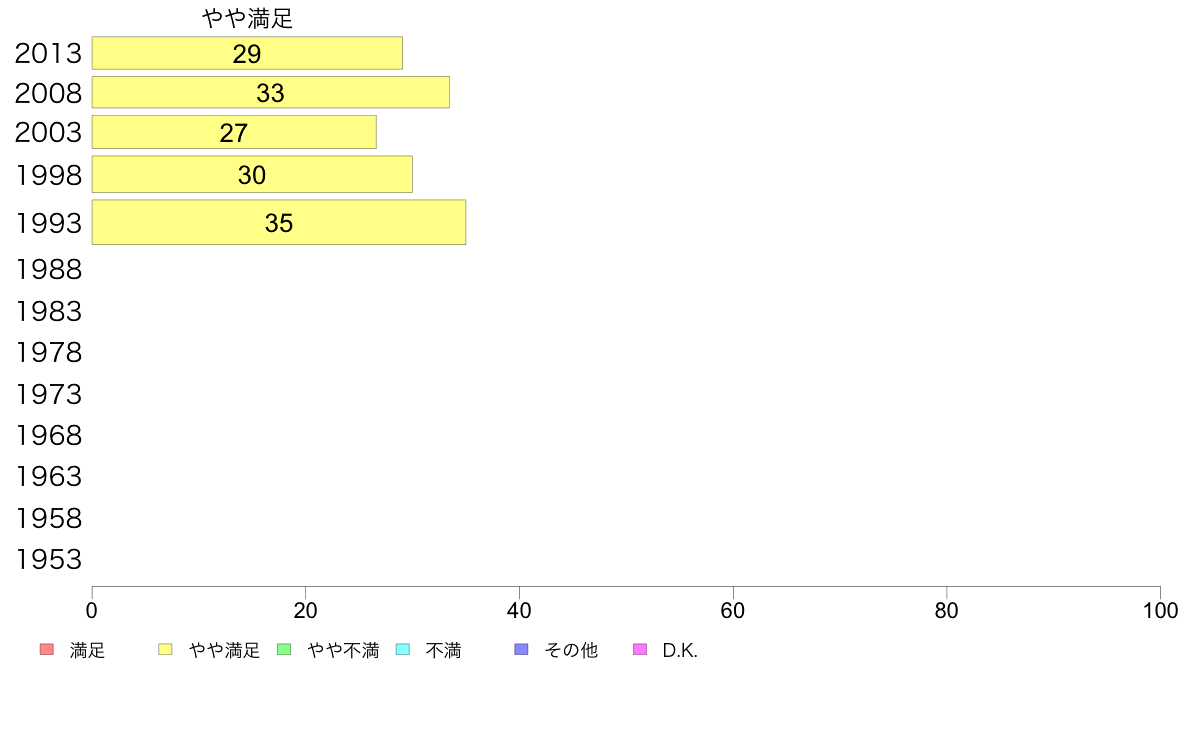Select the 1993 bar showing 35

point(279,222)
